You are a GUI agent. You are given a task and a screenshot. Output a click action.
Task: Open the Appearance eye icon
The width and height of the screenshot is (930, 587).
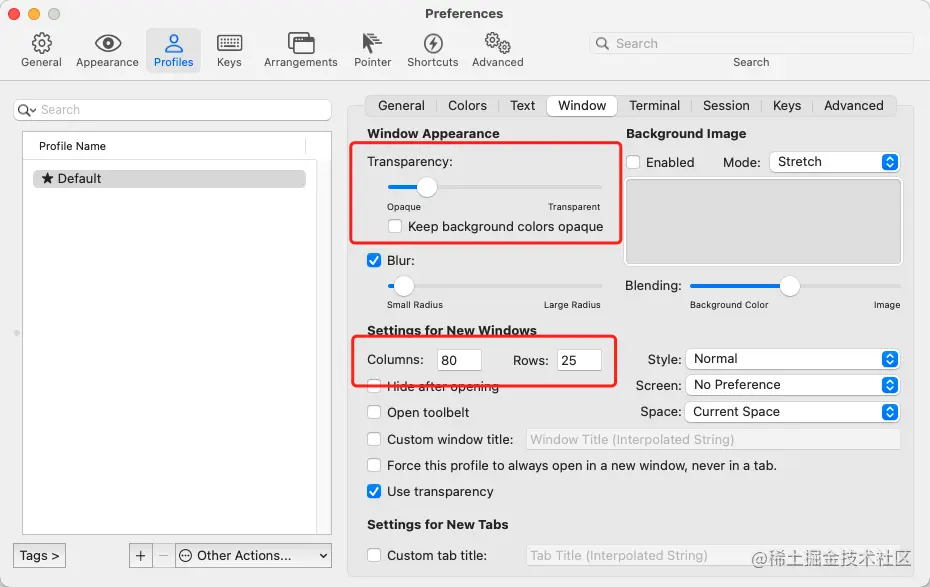(107, 43)
